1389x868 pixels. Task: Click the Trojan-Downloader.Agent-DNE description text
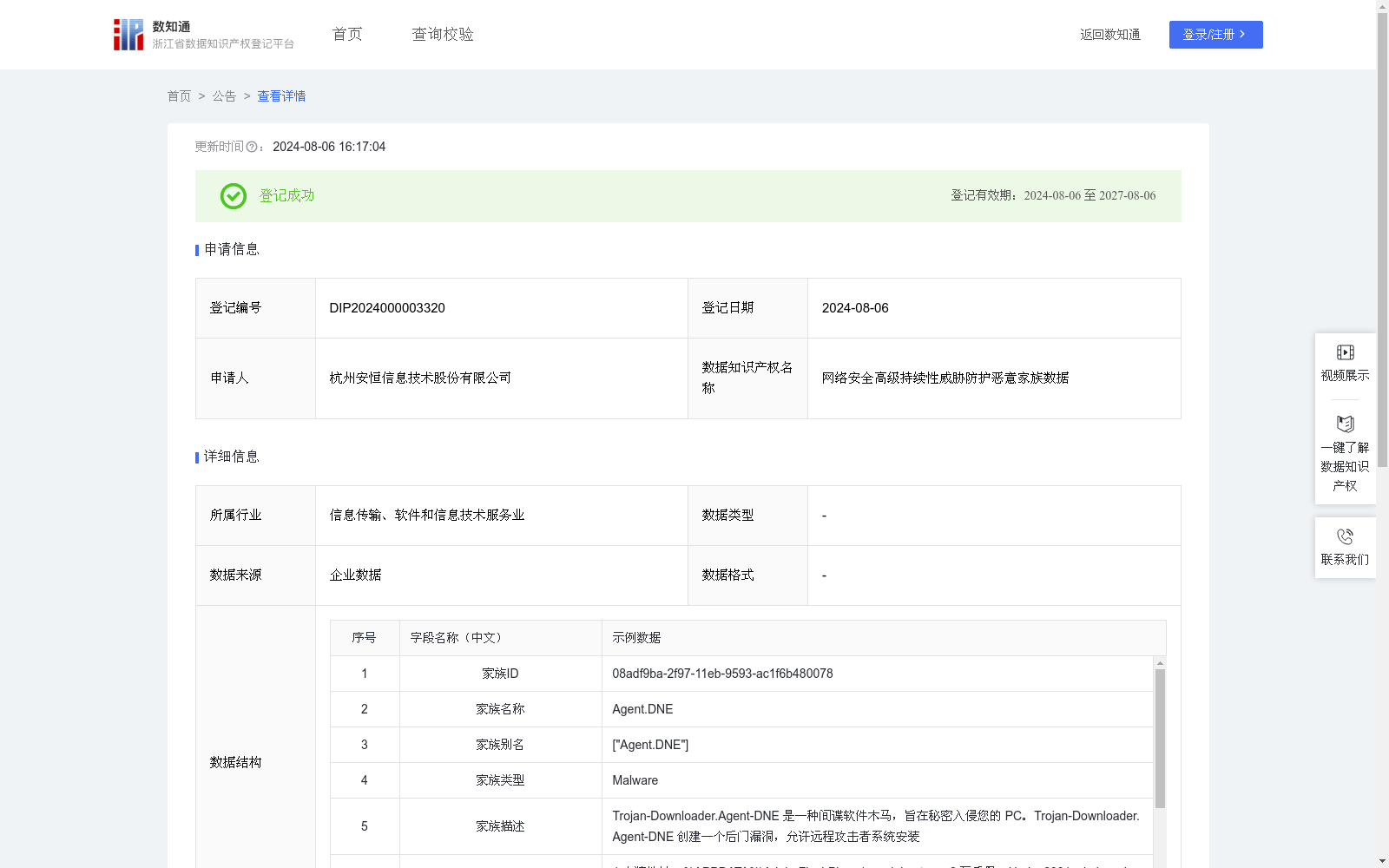(876, 826)
